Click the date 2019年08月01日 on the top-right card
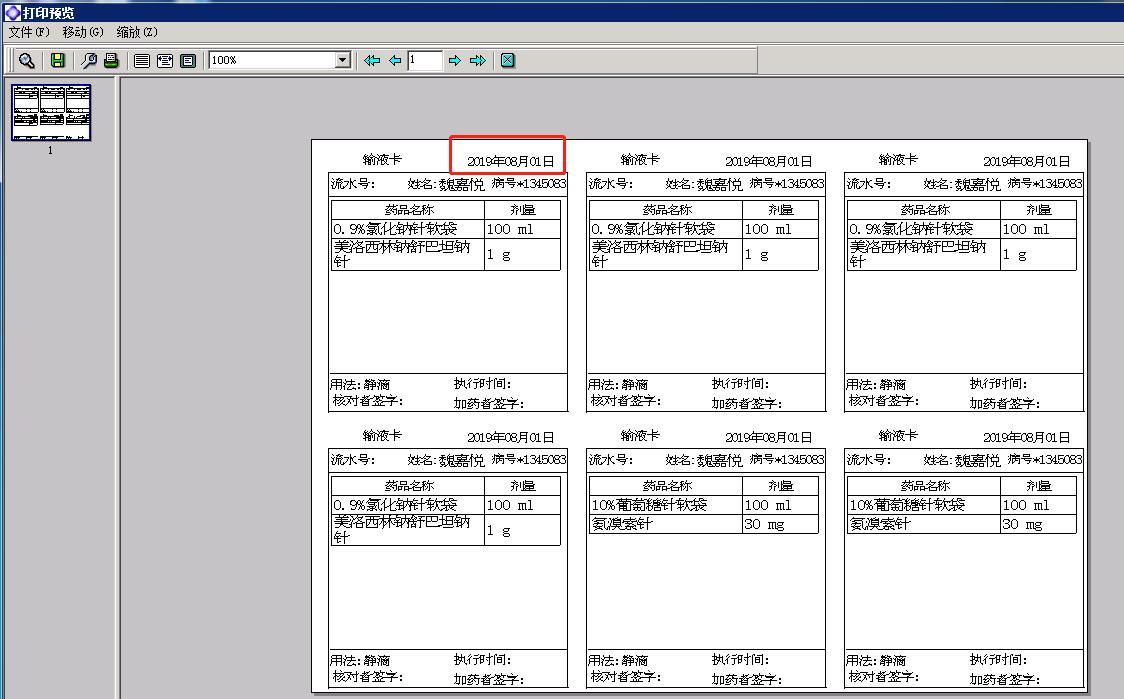The width and height of the screenshot is (1124, 699). pos(1027,161)
